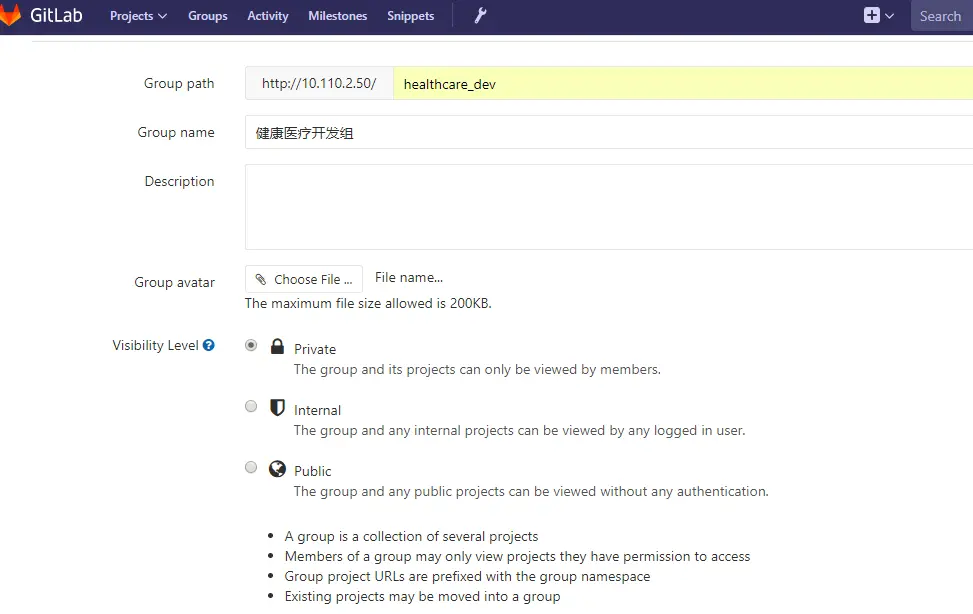973x614 pixels.
Task: Click the paperclip icon on Choose File
Action: (x=261, y=278)
